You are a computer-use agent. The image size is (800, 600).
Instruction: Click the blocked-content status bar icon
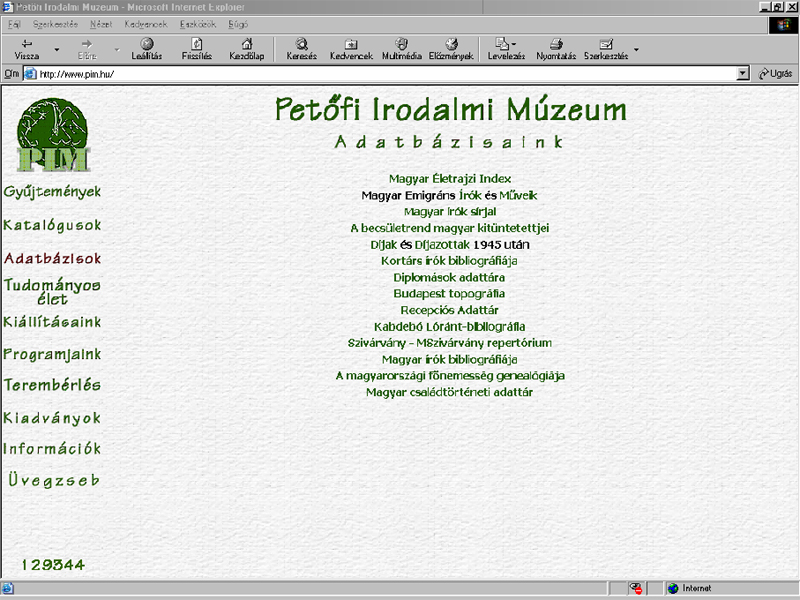pyautogui.click(x=635, y=588)
